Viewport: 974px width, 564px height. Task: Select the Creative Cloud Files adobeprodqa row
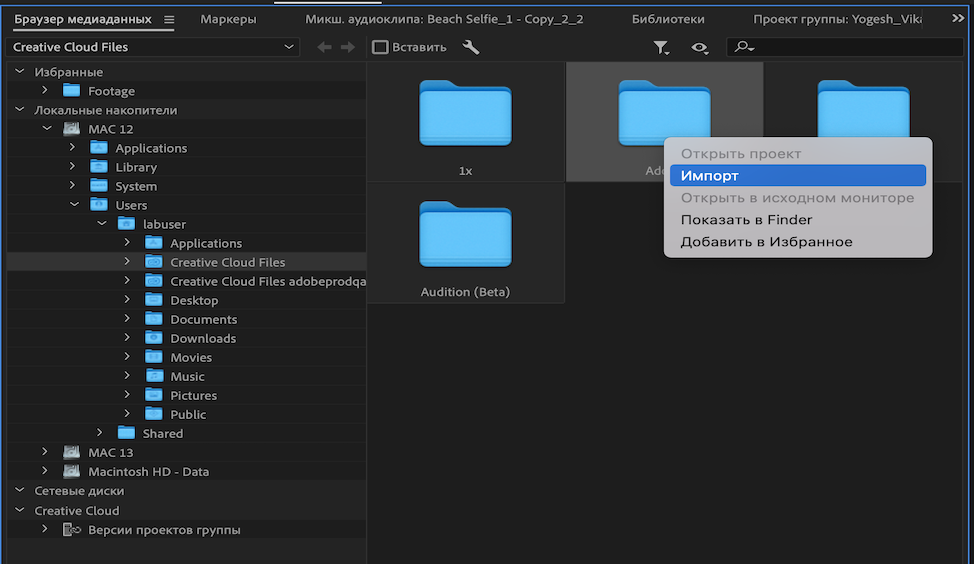click(186, 281)
